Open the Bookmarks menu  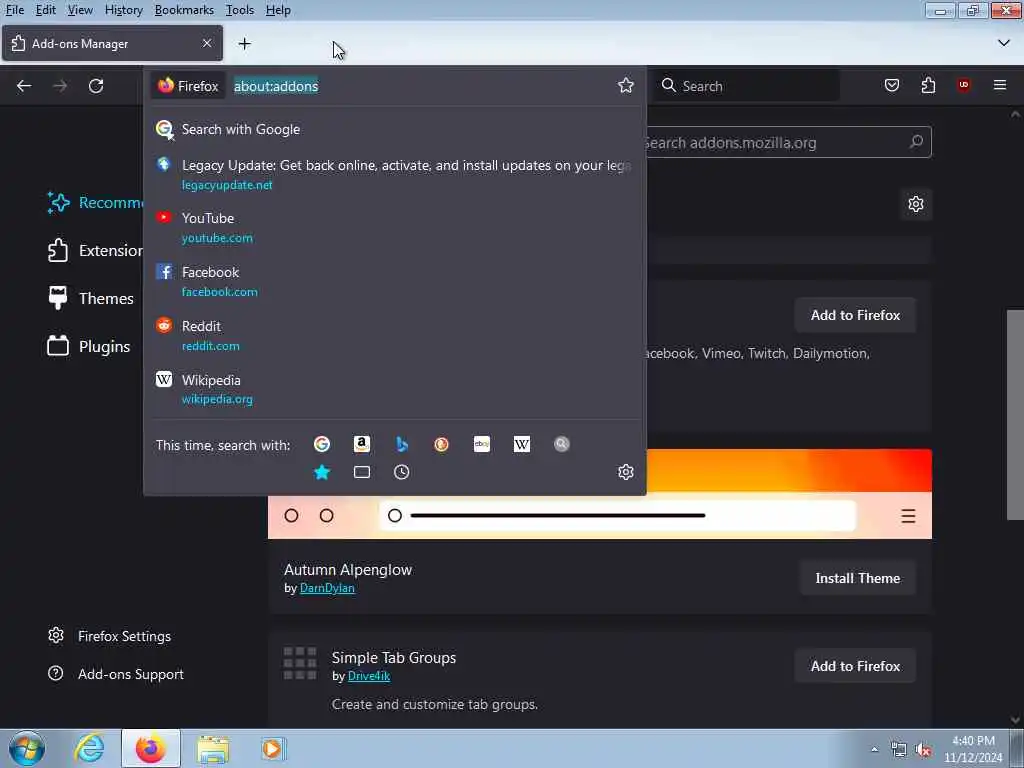184,10
